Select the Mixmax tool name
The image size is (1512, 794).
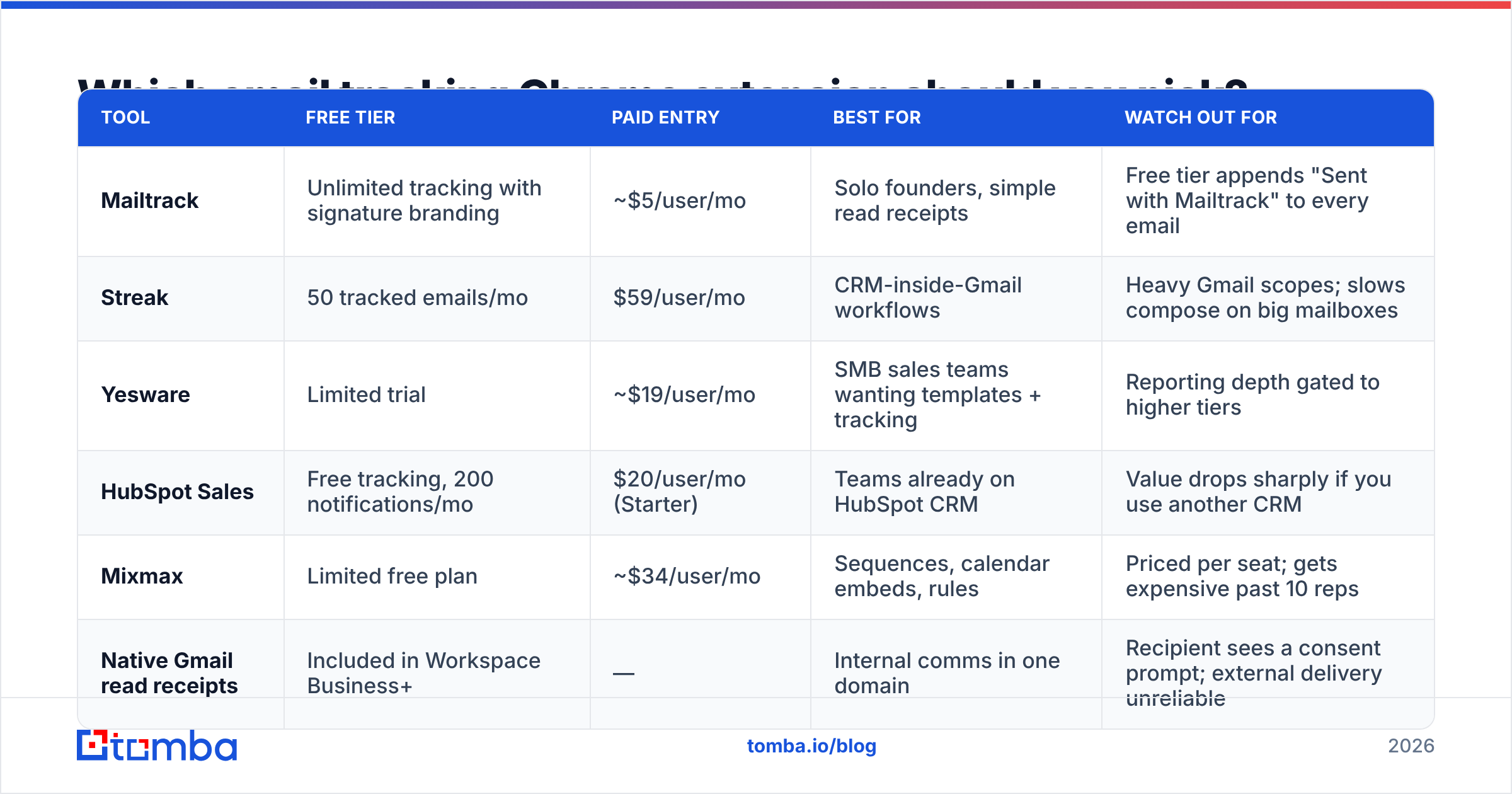tap(142, 576)
